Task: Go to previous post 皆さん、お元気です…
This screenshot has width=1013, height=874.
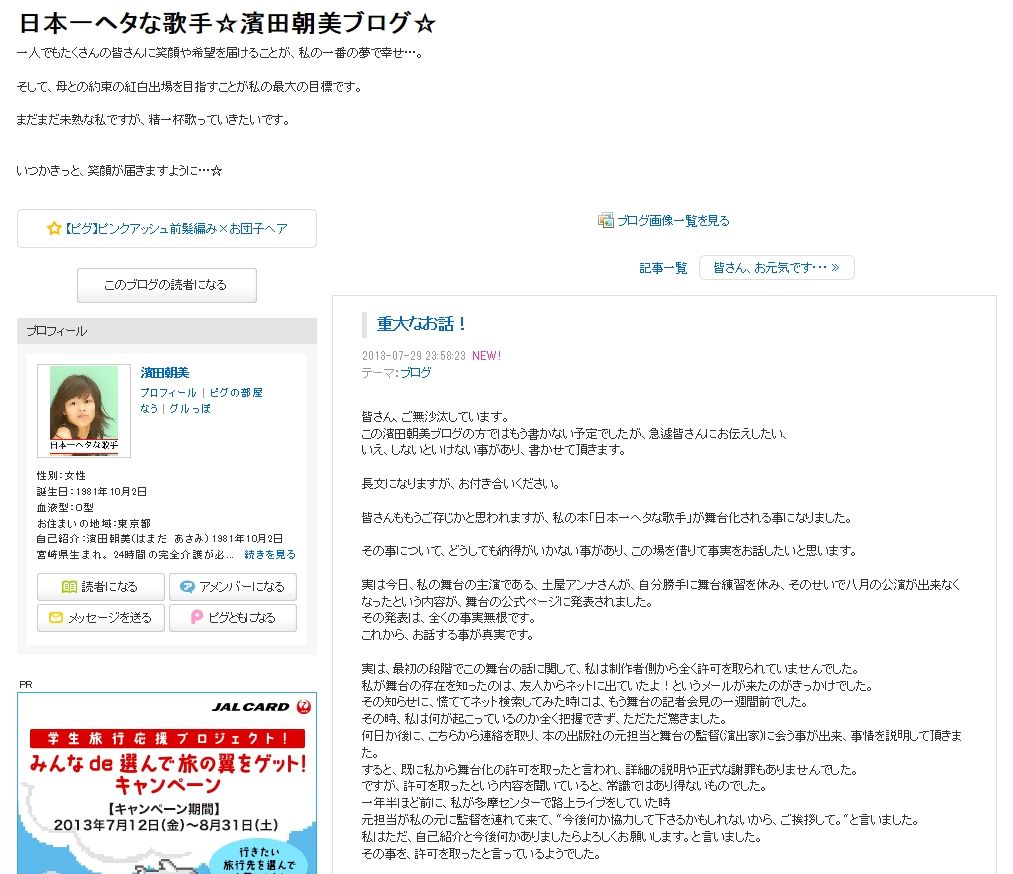Action: 777,267
